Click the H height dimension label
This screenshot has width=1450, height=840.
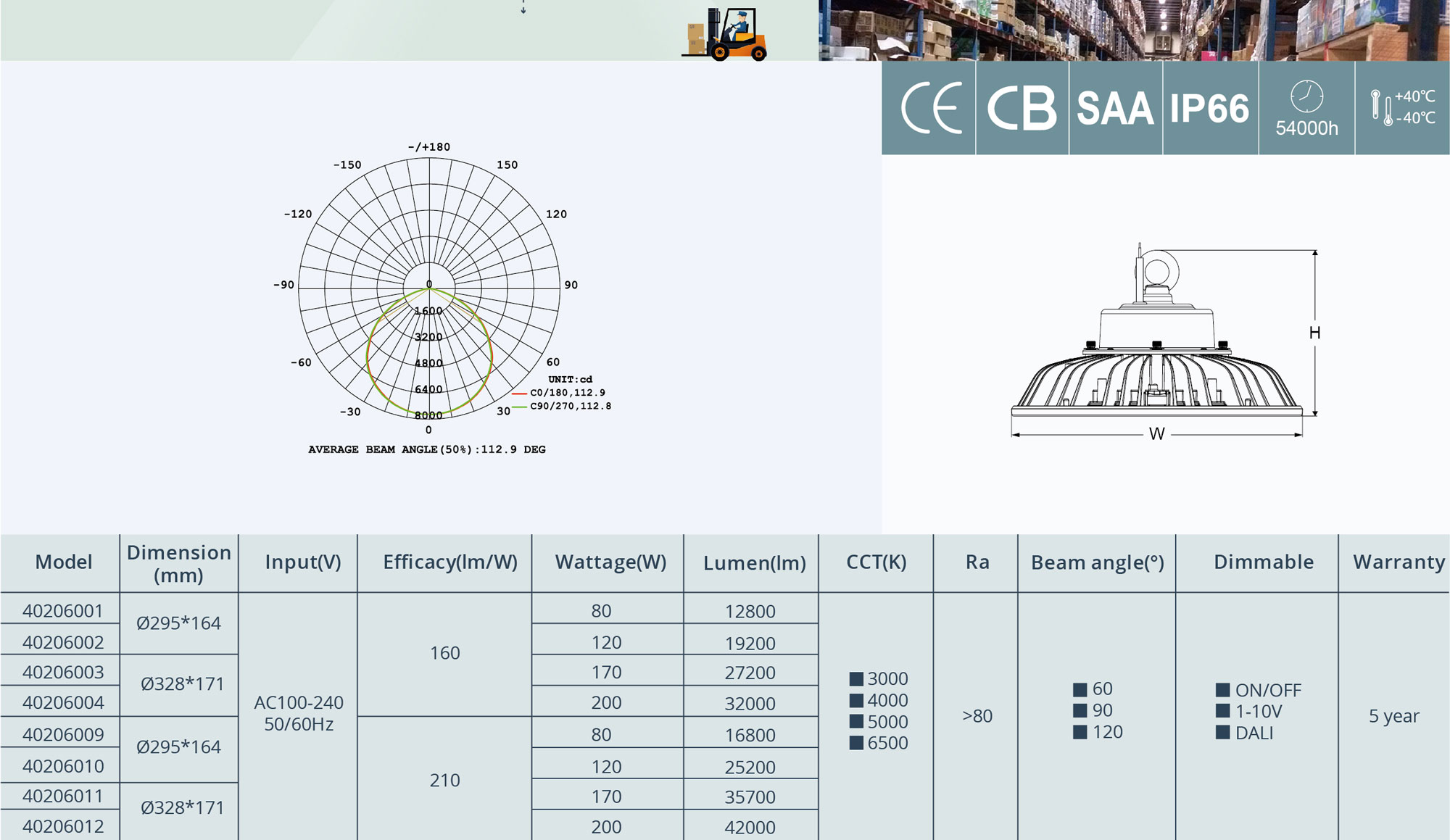pos(1314,333)
